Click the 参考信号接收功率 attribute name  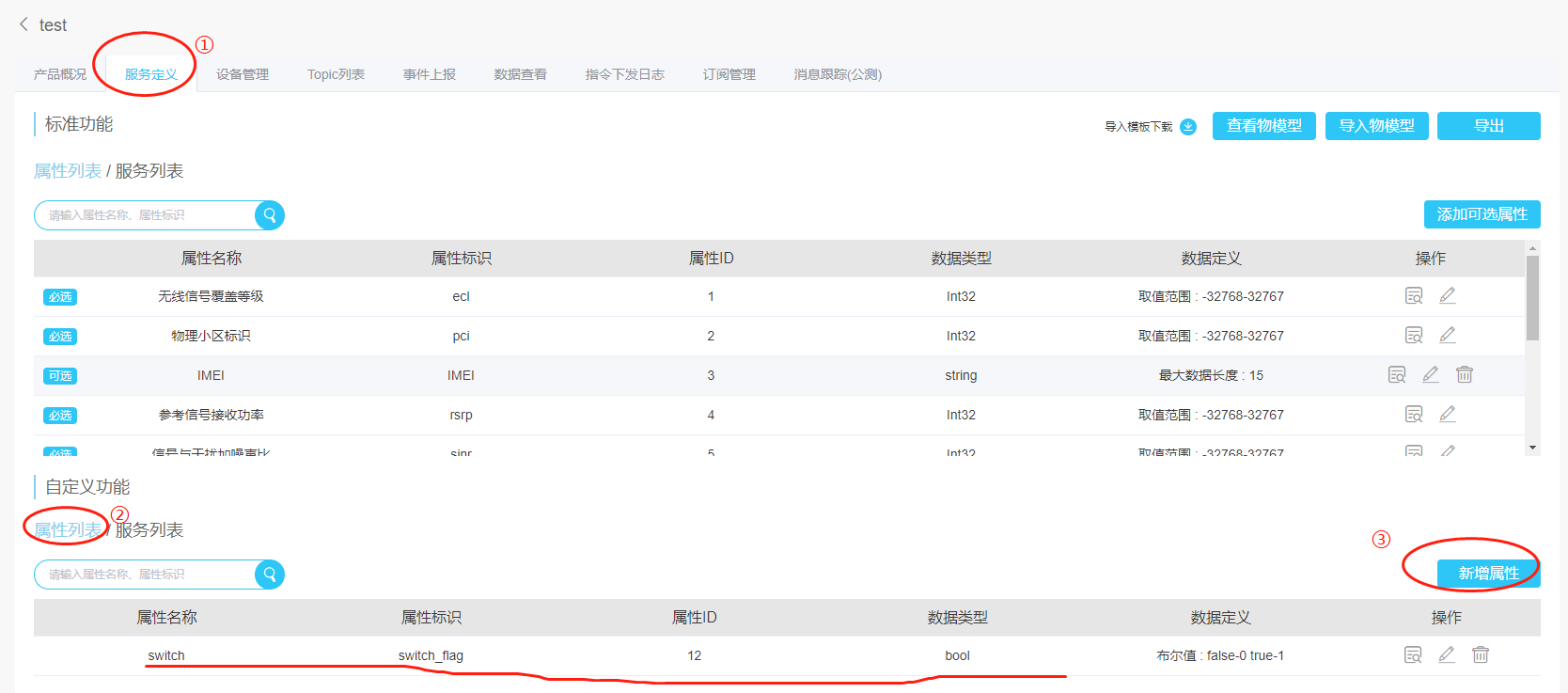point(211,415)
